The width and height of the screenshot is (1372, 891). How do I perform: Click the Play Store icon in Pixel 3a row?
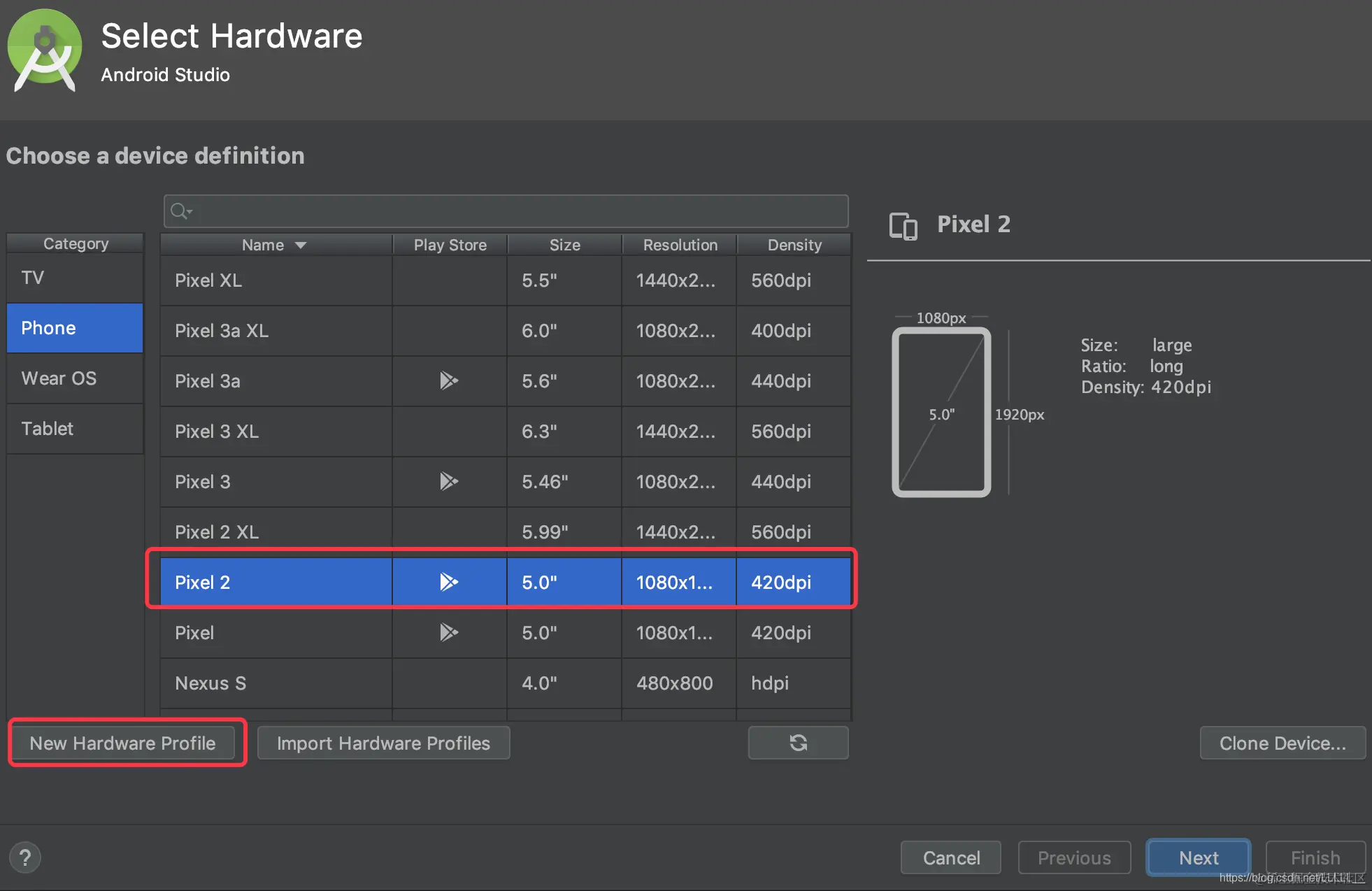448,380
